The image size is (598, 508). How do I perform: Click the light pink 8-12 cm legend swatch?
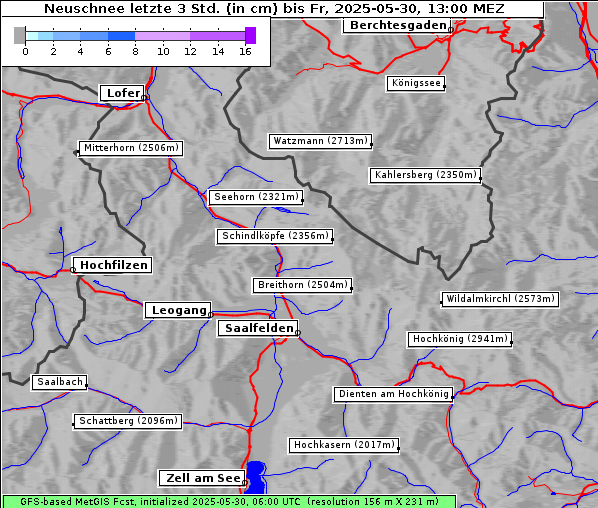point(162,36)
